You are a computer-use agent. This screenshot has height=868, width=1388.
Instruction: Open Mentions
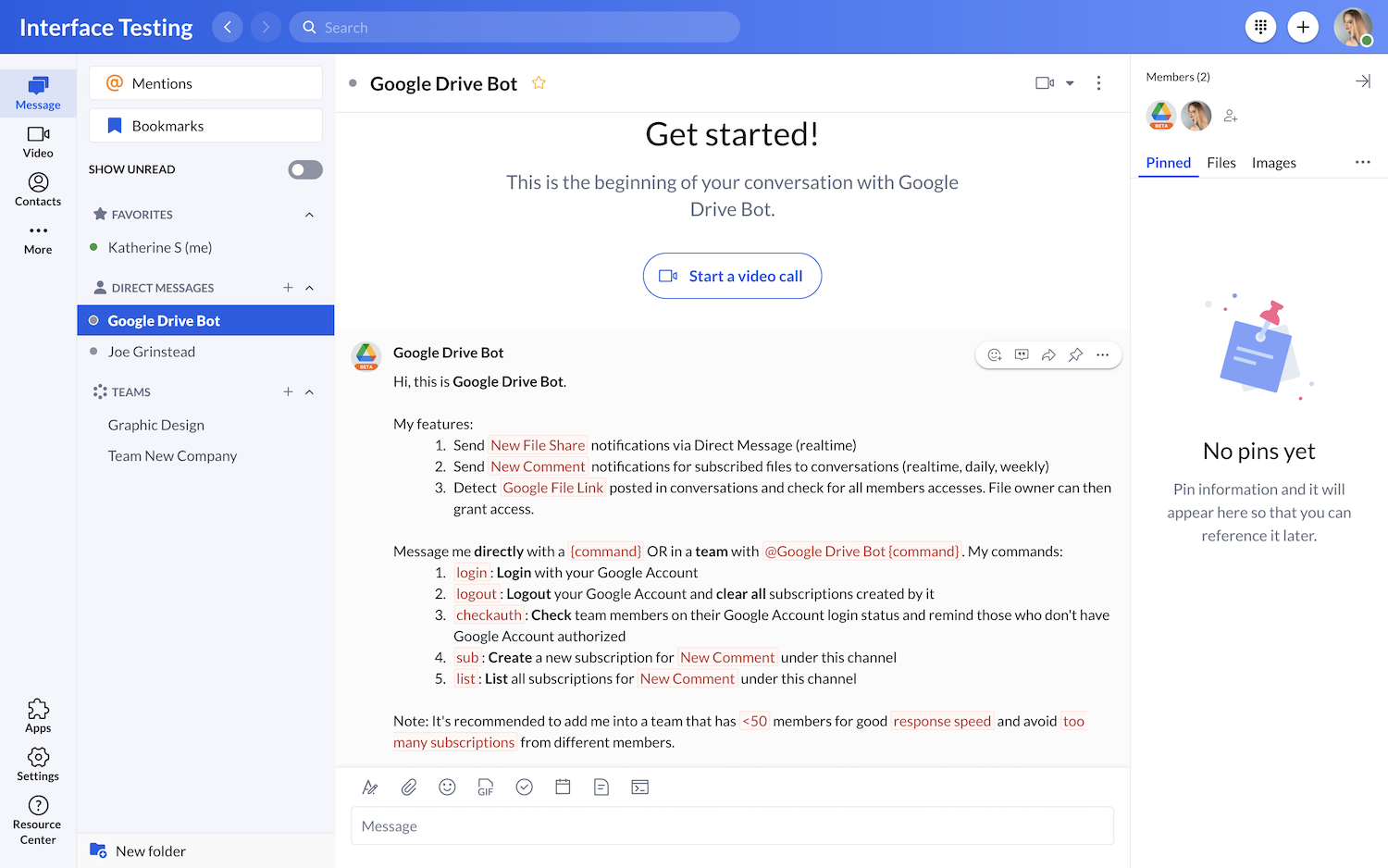(205, 83)
